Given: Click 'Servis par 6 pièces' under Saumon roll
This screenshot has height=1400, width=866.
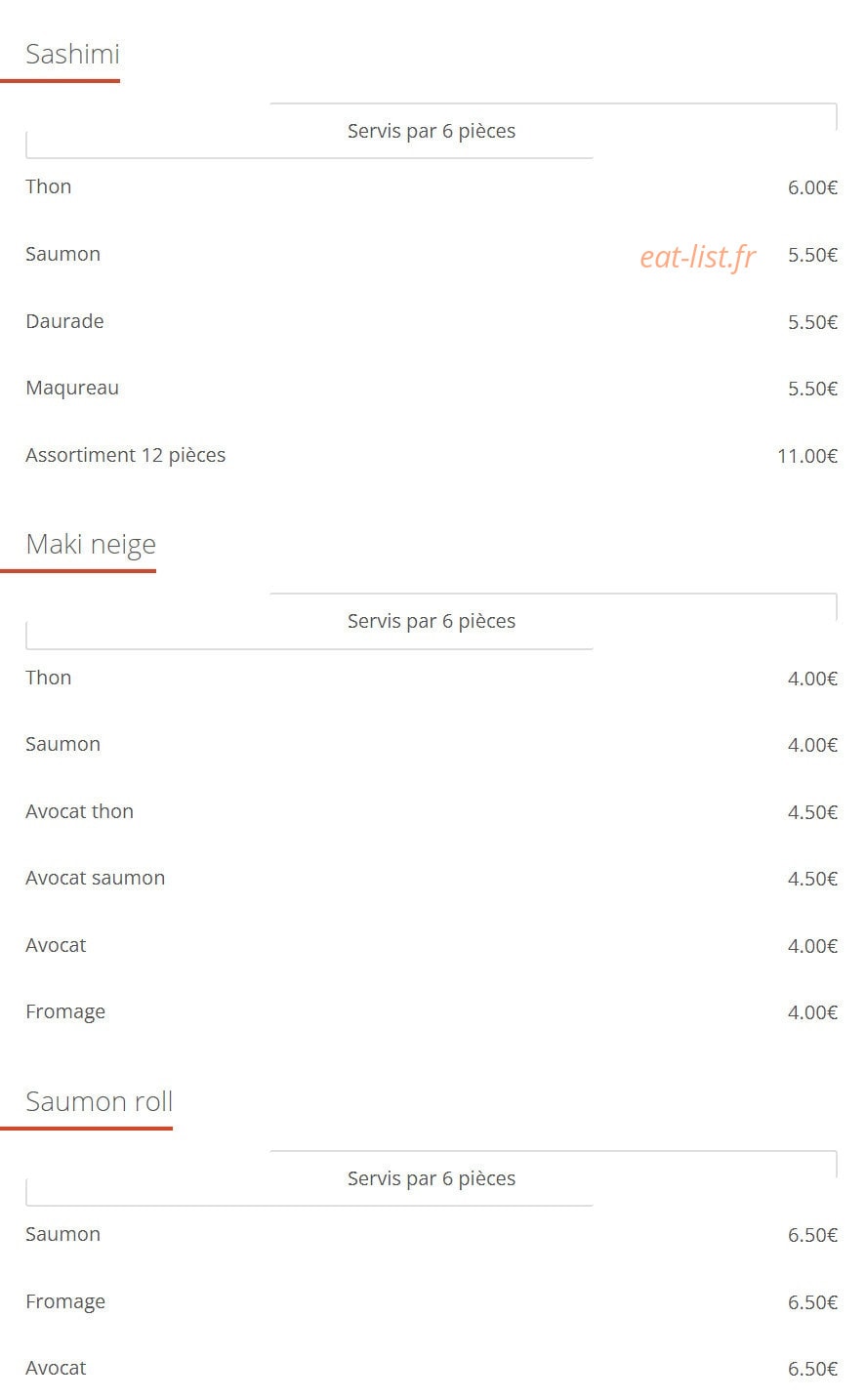Looking at the screenshot, I should point(432,1178).
